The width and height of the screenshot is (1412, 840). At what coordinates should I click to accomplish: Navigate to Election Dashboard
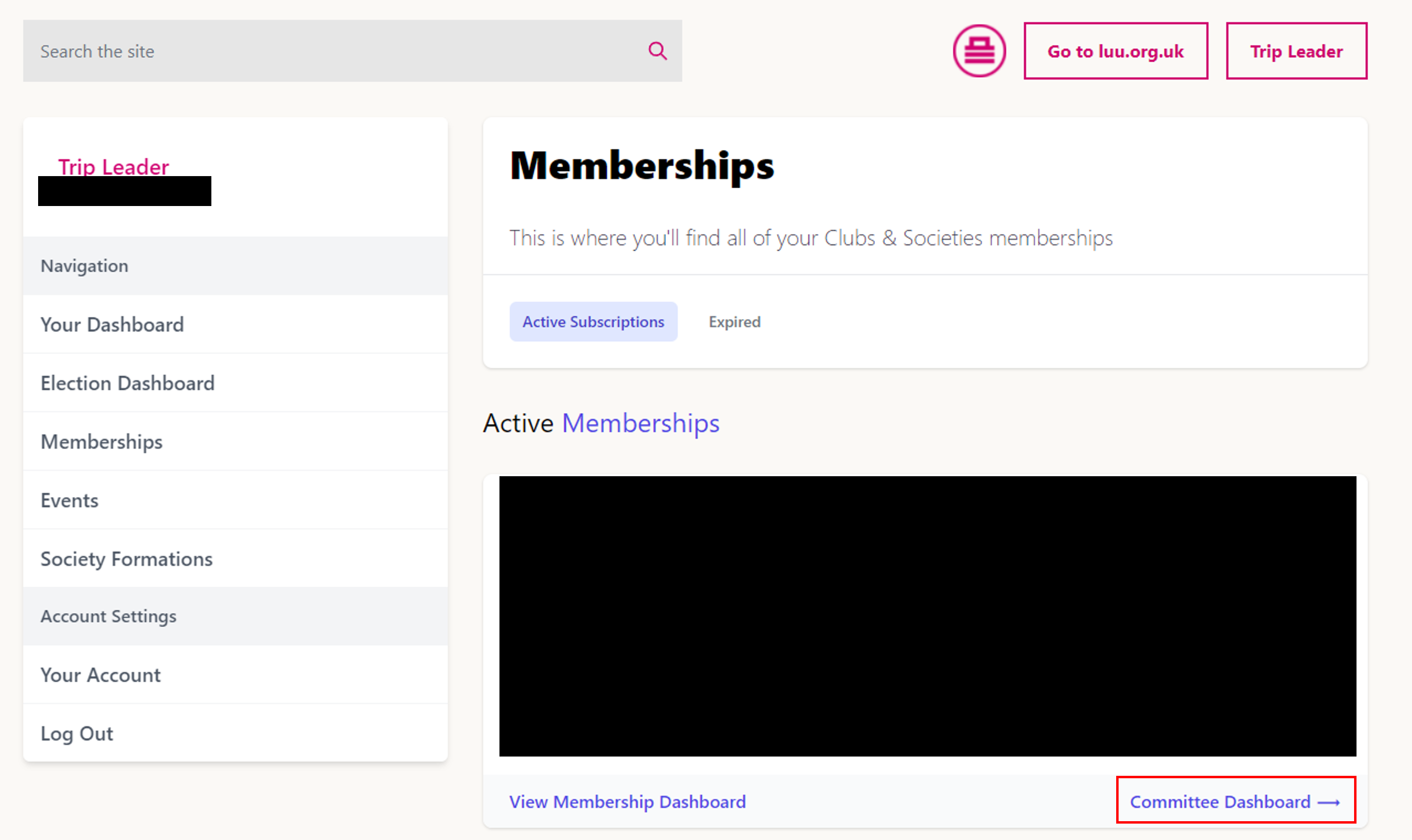pyautogui.click(x=127, y=383)
